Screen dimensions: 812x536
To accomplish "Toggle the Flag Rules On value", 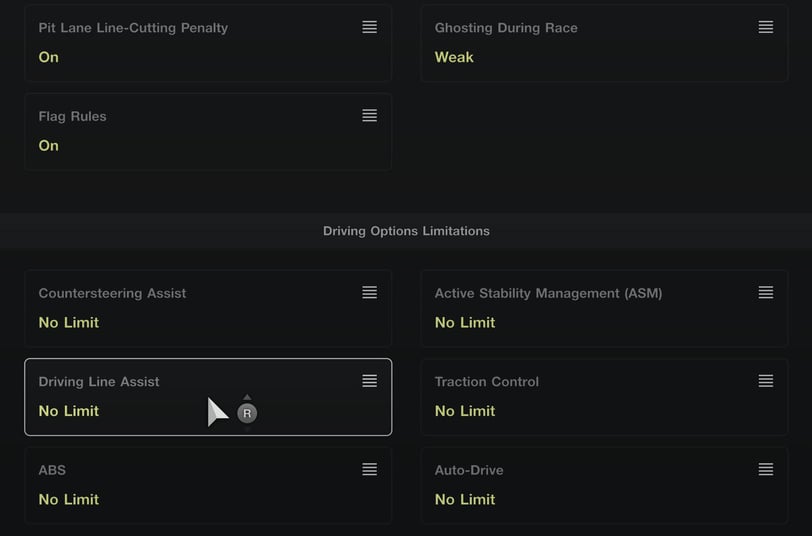I will (x=49, y=146).
